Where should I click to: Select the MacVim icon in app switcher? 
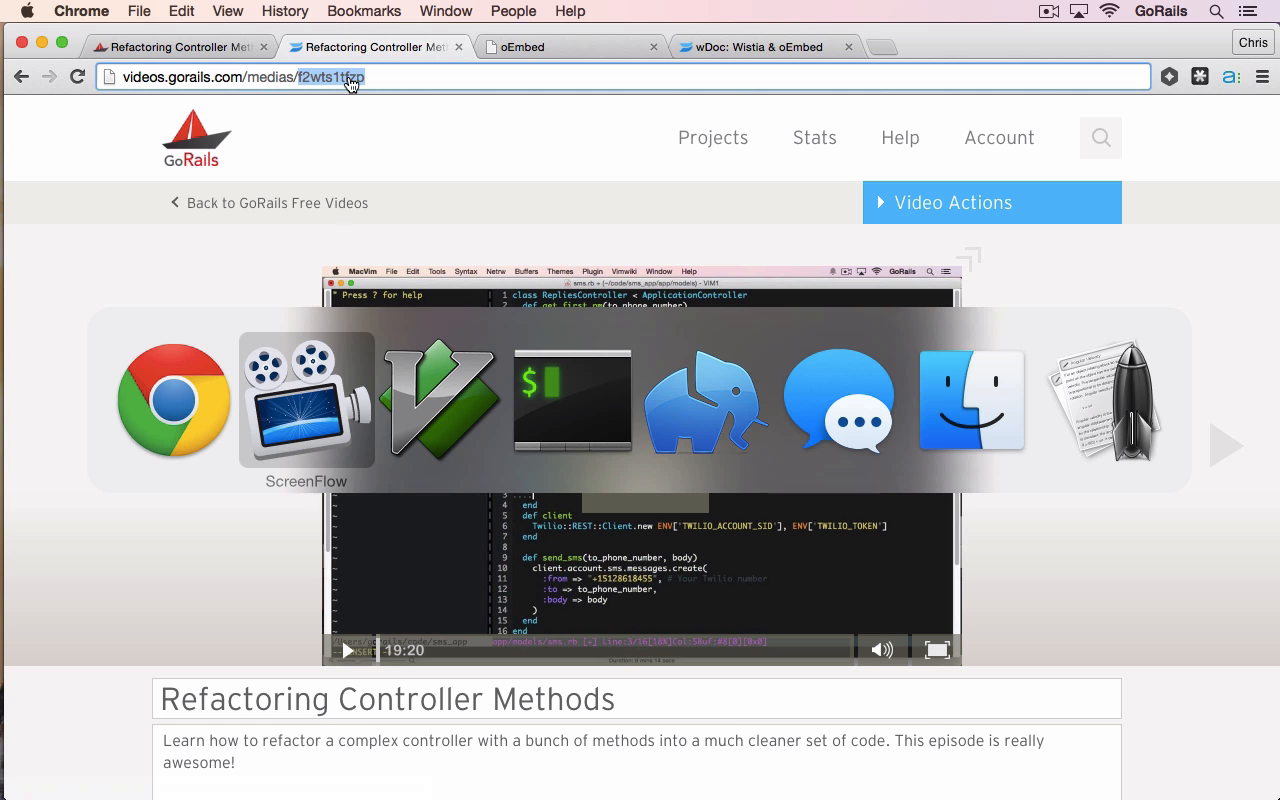click(439, 400)
